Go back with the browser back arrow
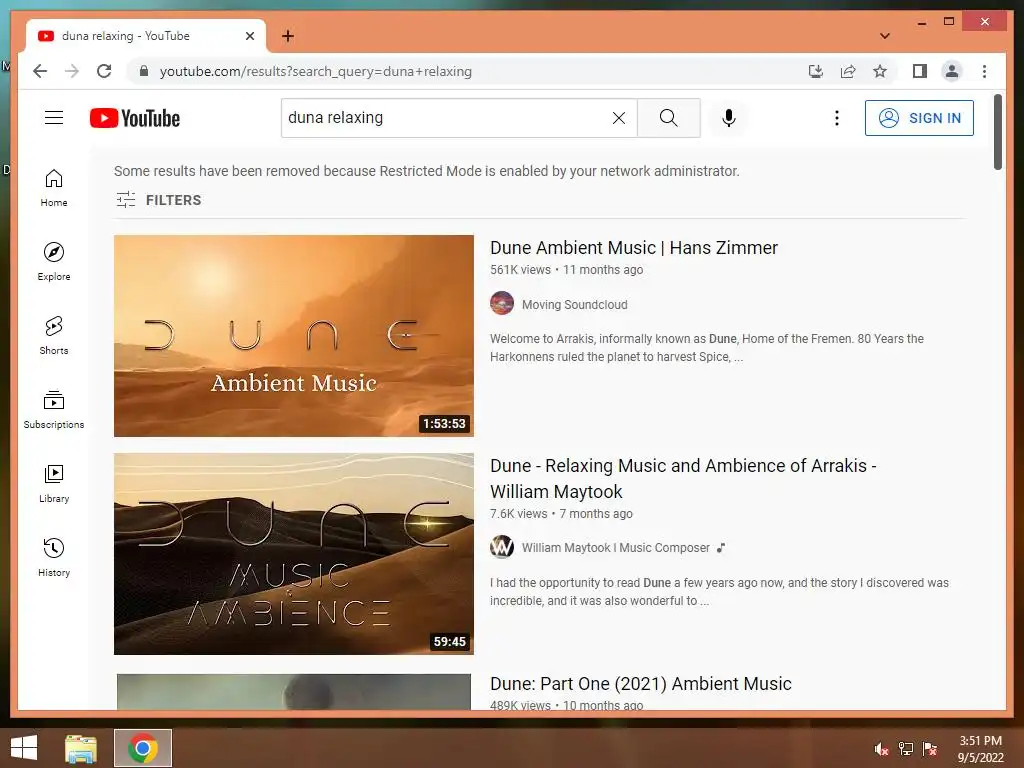1024x768 pixels. pos(40,71)
